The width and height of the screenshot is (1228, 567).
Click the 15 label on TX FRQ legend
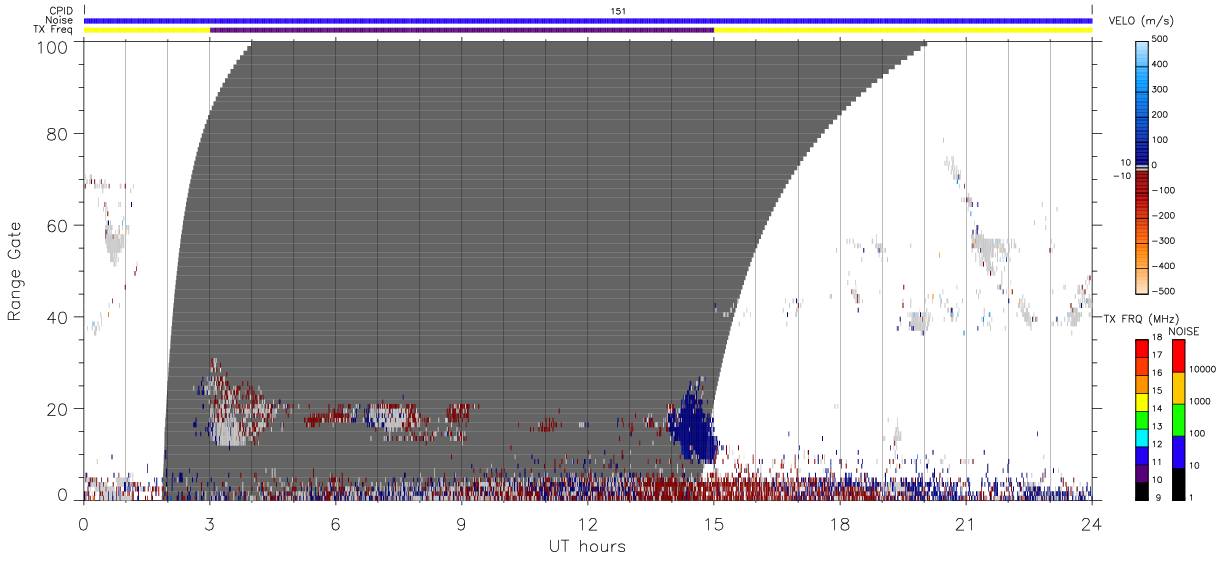(x=1156, y=391)
